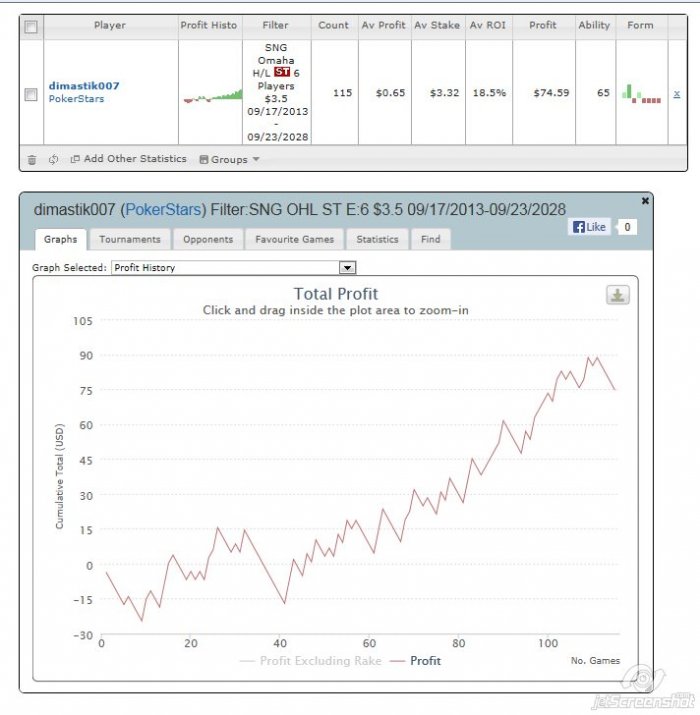Screen dimensions: 700x715
Task: Click Add Other Statistics
Action: tap(129, 159)
